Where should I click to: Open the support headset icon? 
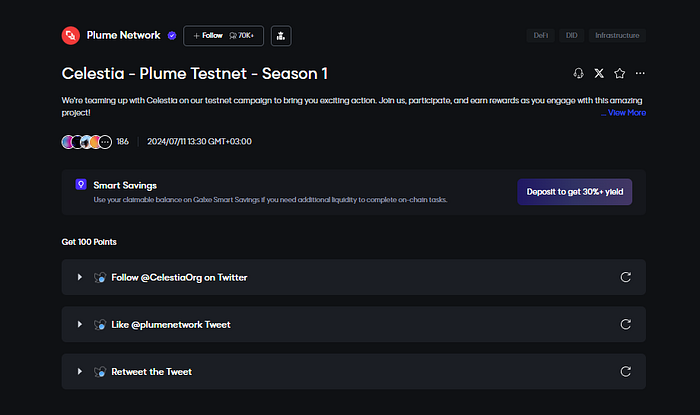[x=579, y=73]
